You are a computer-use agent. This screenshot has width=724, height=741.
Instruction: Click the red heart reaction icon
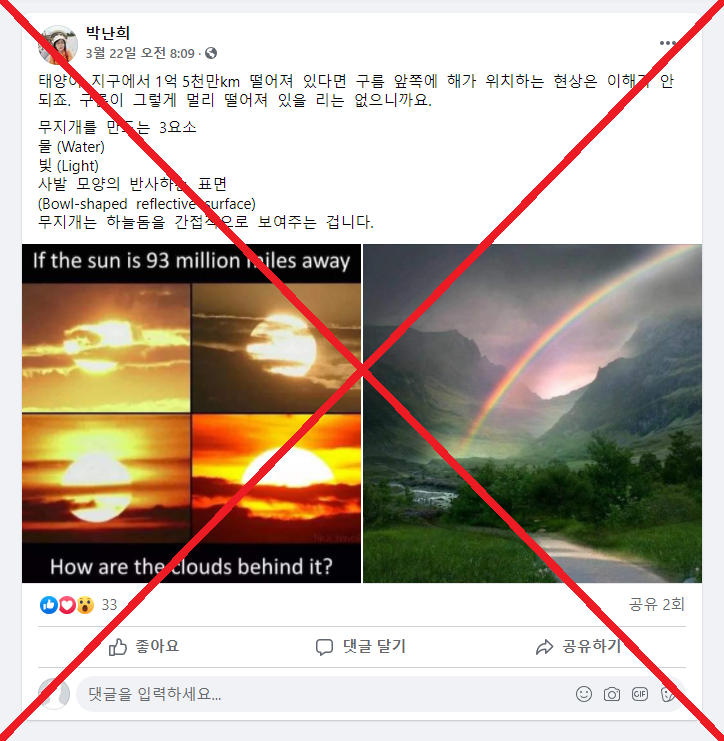[67, 604]
